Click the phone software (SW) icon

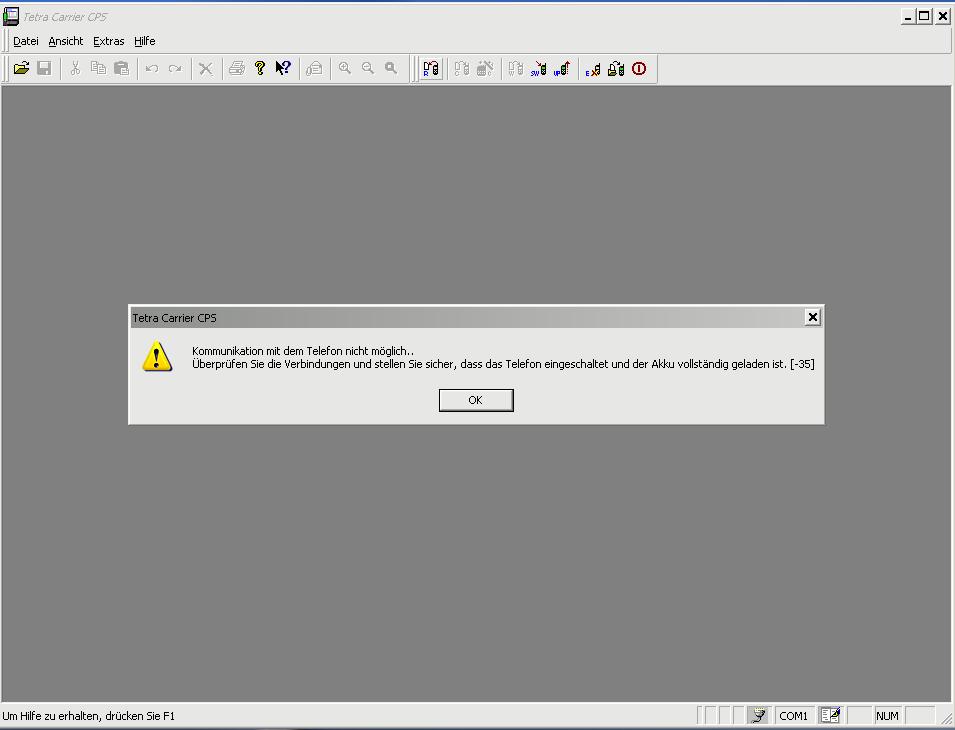click(x=538, y=69)
